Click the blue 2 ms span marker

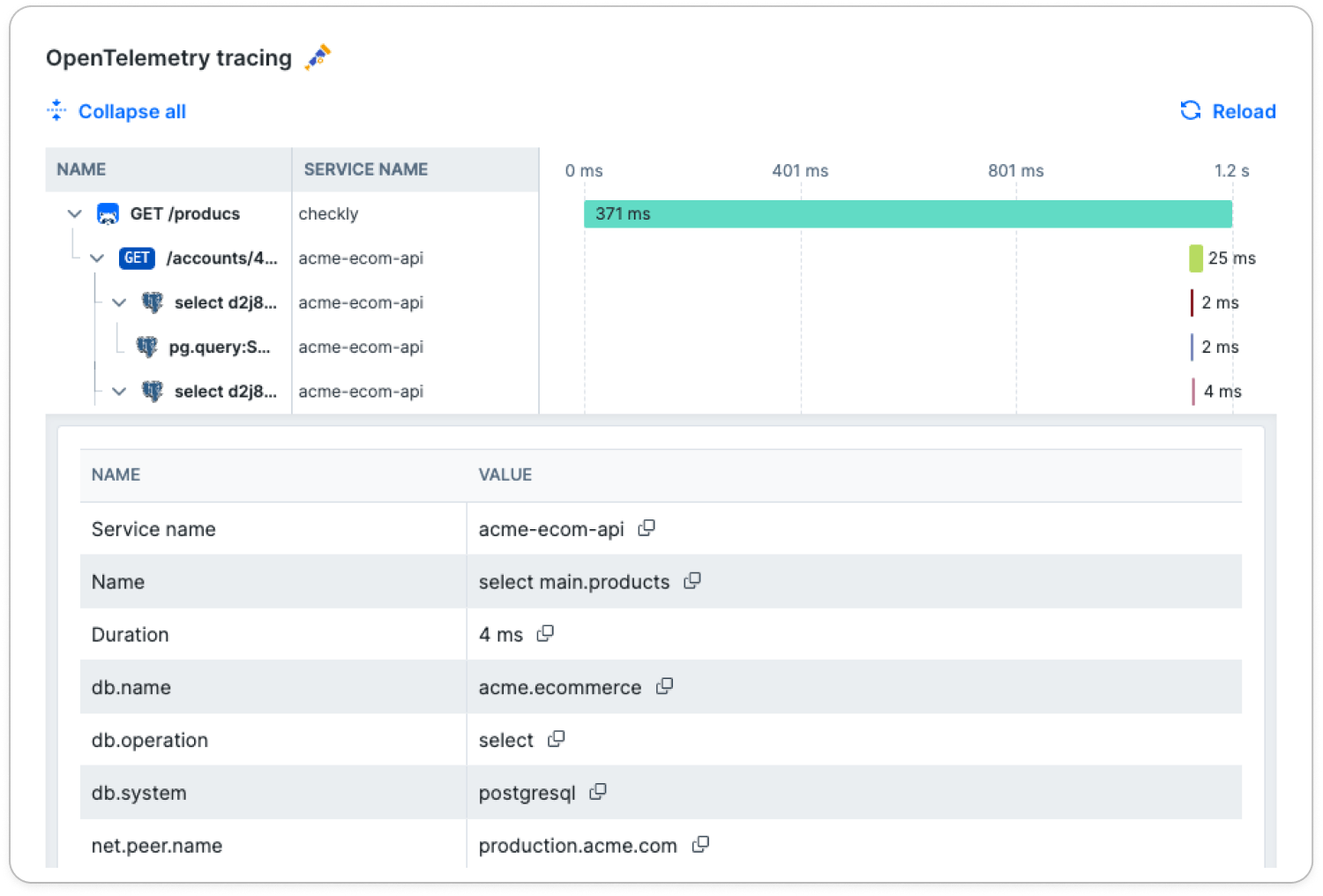click(x=1192, y=347)
